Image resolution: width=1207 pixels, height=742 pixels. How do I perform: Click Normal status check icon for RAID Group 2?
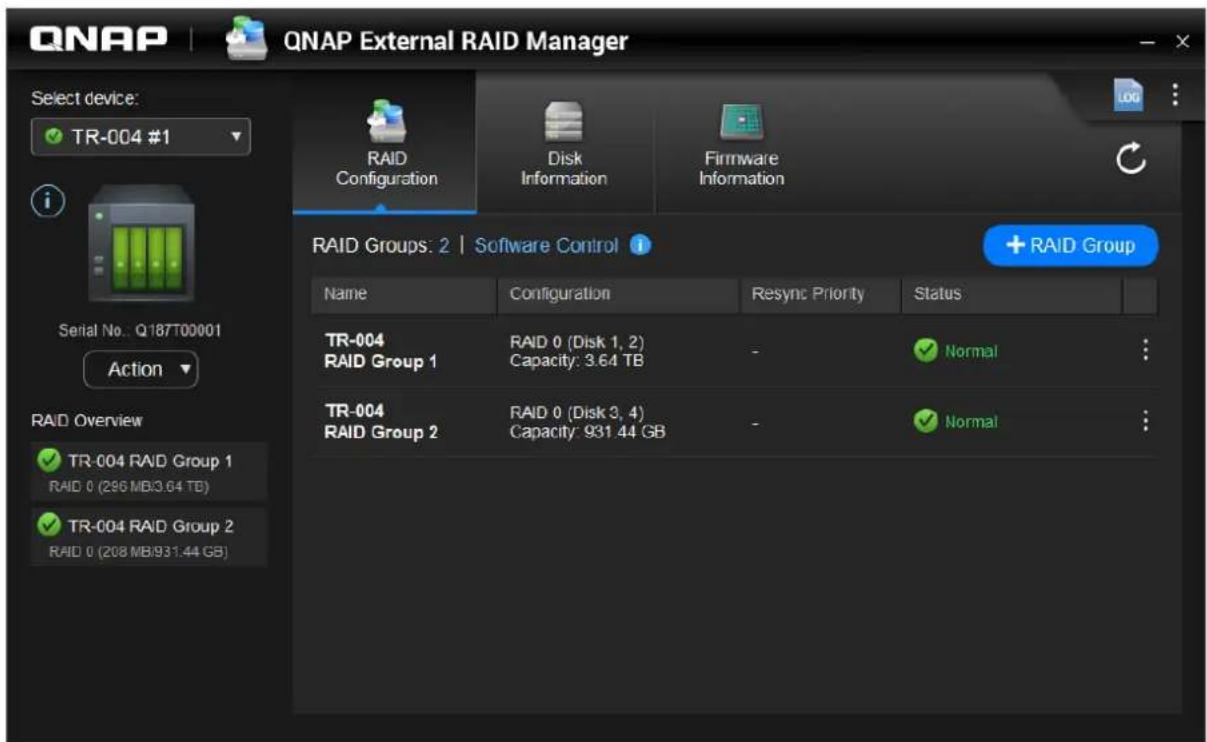[x=925, y=422]
